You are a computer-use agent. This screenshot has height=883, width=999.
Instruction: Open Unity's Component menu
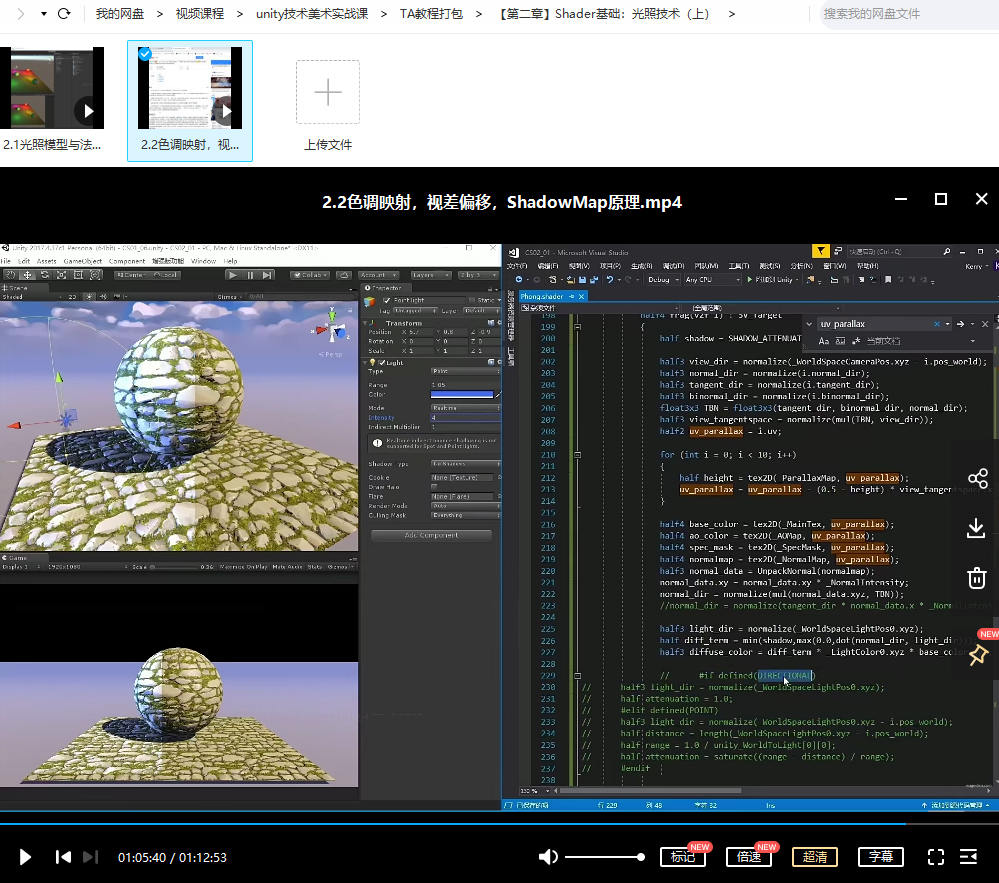coord(127,261)
